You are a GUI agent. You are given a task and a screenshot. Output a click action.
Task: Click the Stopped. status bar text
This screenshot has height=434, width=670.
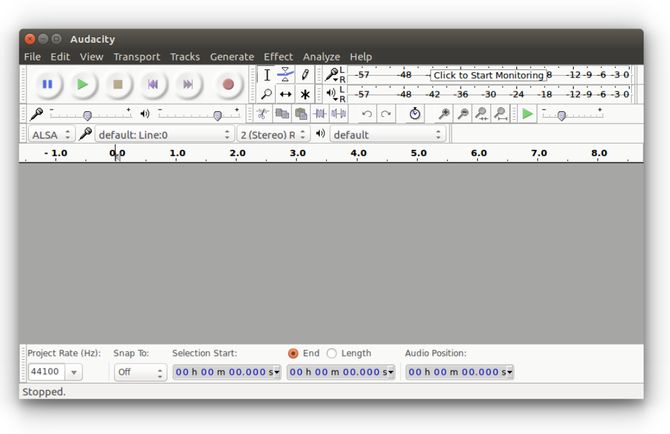(x=44, y=392)
